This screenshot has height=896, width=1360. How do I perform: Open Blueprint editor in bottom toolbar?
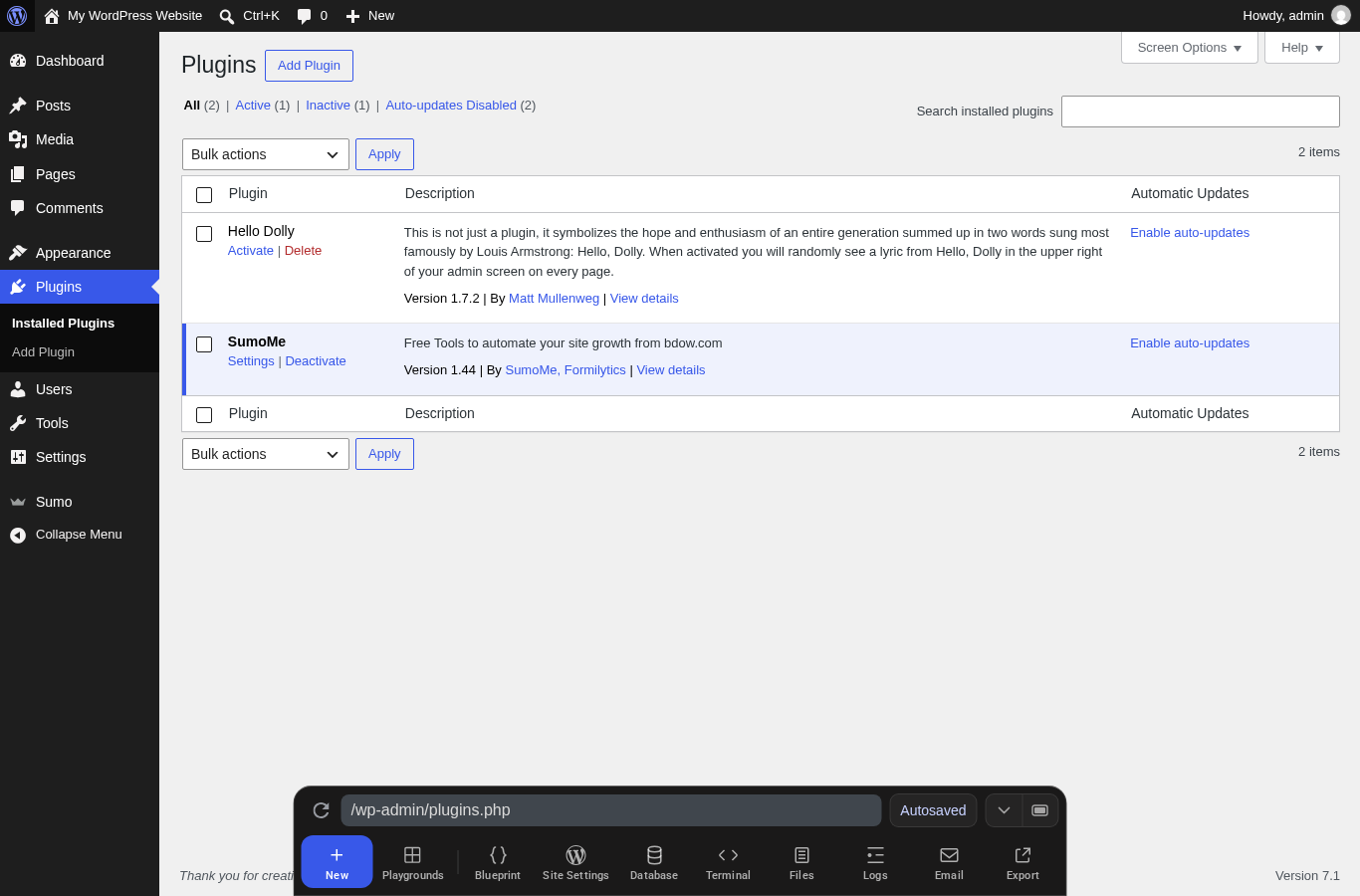(498, 862)
